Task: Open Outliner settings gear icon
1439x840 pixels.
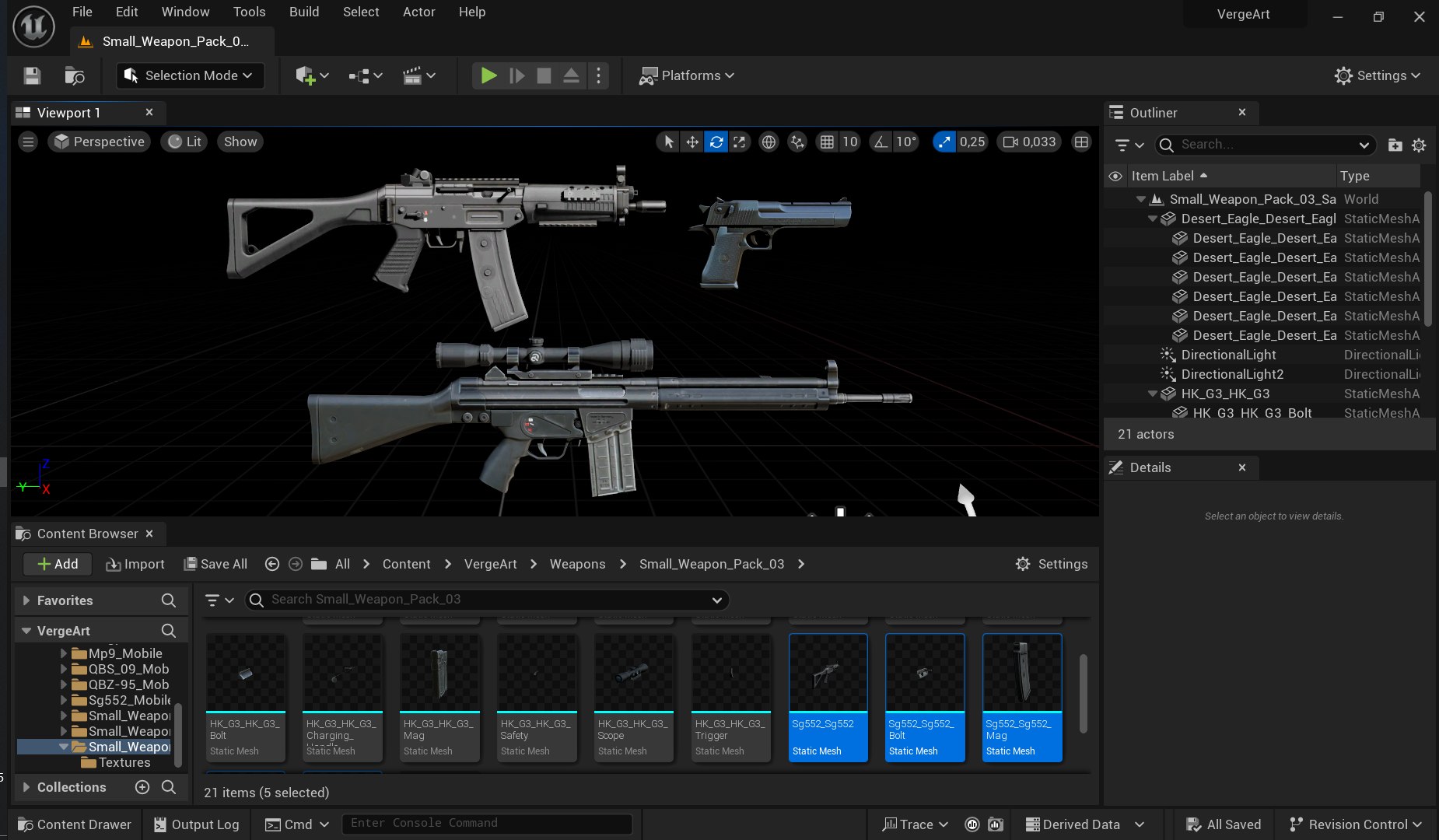Action: [1419, 145]
